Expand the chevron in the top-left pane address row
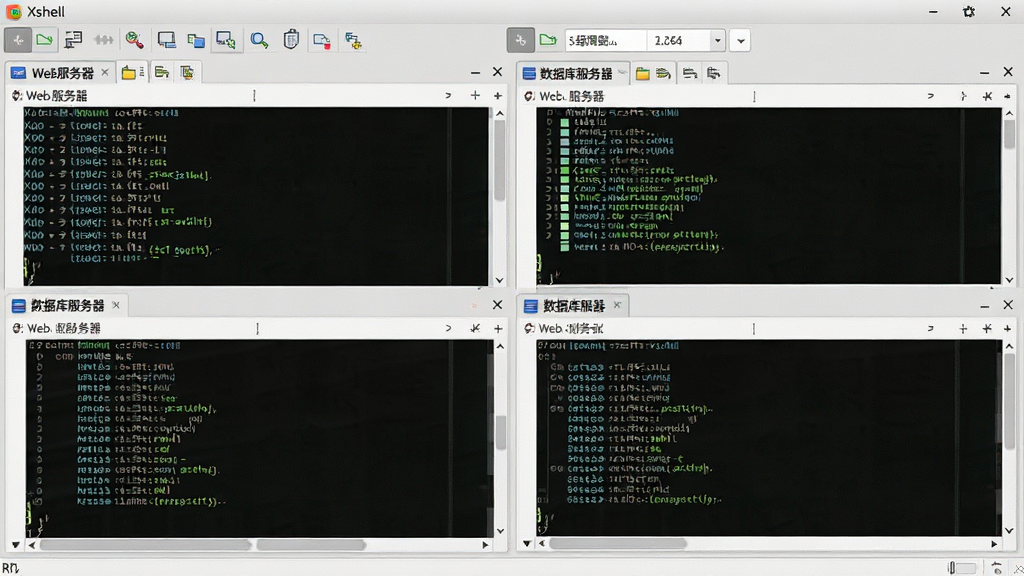 pos(448,95)
